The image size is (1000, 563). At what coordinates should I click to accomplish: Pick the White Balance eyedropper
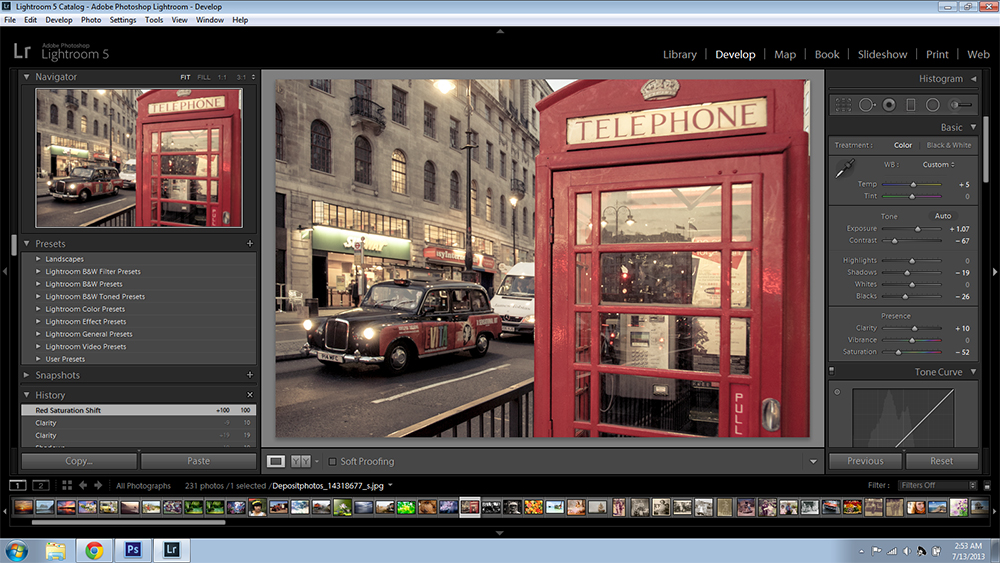point(844,168)
